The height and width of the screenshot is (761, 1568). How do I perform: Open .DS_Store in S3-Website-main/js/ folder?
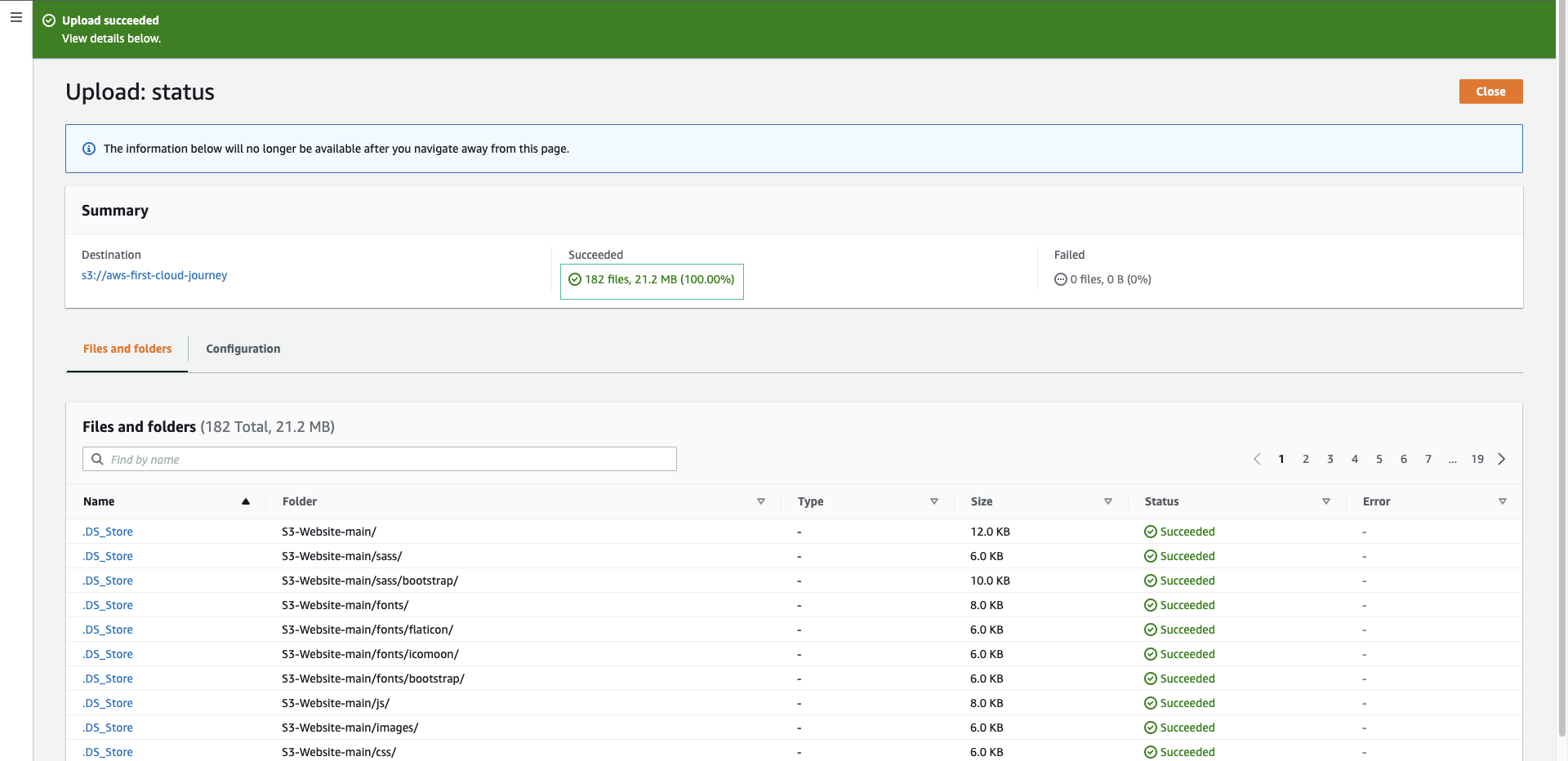pyautogui.click(x=108, y=703)
